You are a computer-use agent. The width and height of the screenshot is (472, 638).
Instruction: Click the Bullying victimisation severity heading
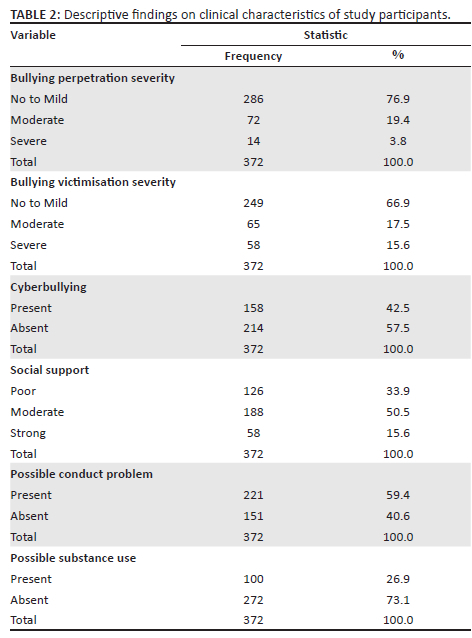93,182
